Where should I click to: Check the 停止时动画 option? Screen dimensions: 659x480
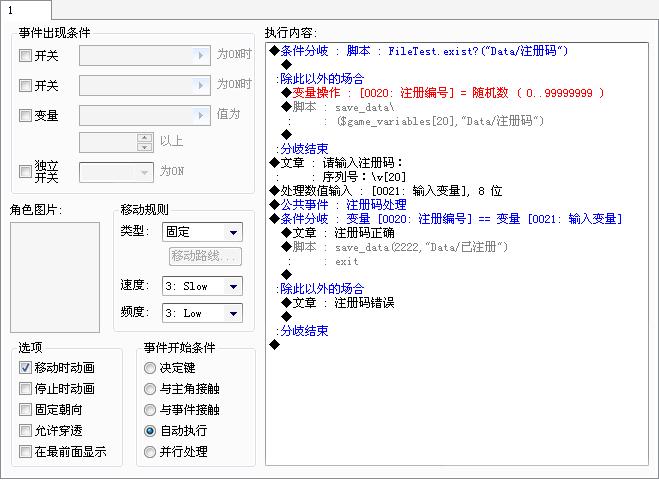click(25, 389)
